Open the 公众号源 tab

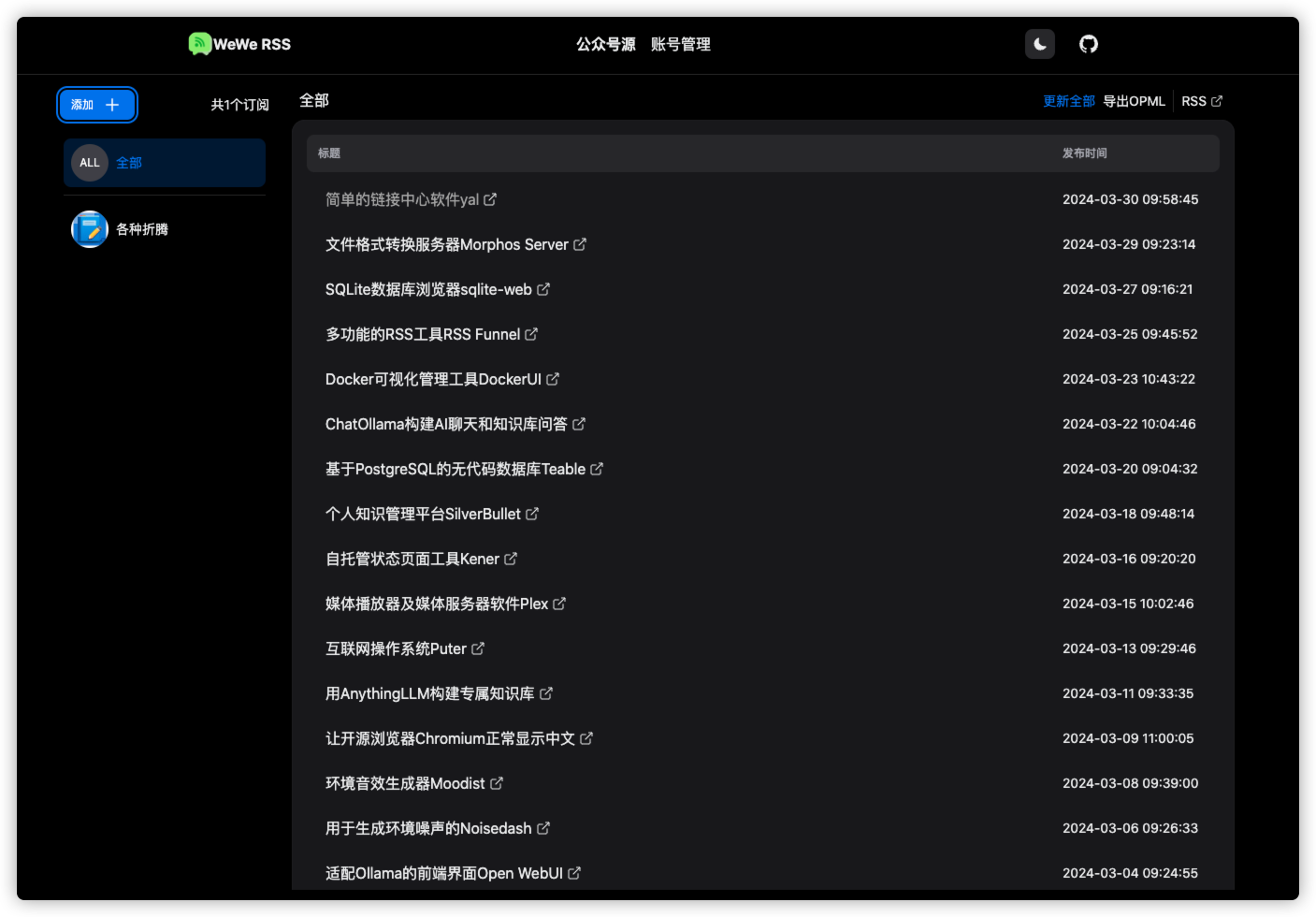(606, 44)
